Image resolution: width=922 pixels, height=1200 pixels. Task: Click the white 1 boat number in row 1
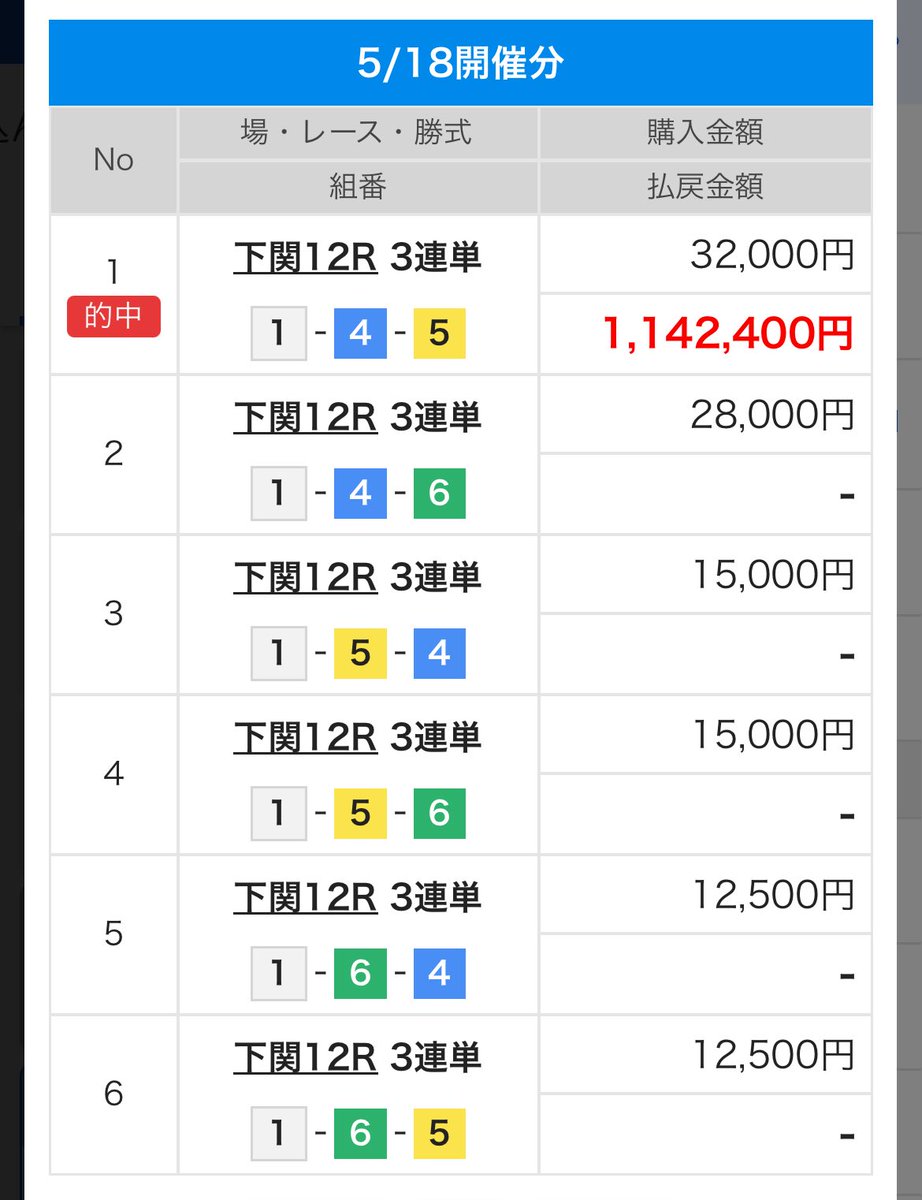pos(279,333)
